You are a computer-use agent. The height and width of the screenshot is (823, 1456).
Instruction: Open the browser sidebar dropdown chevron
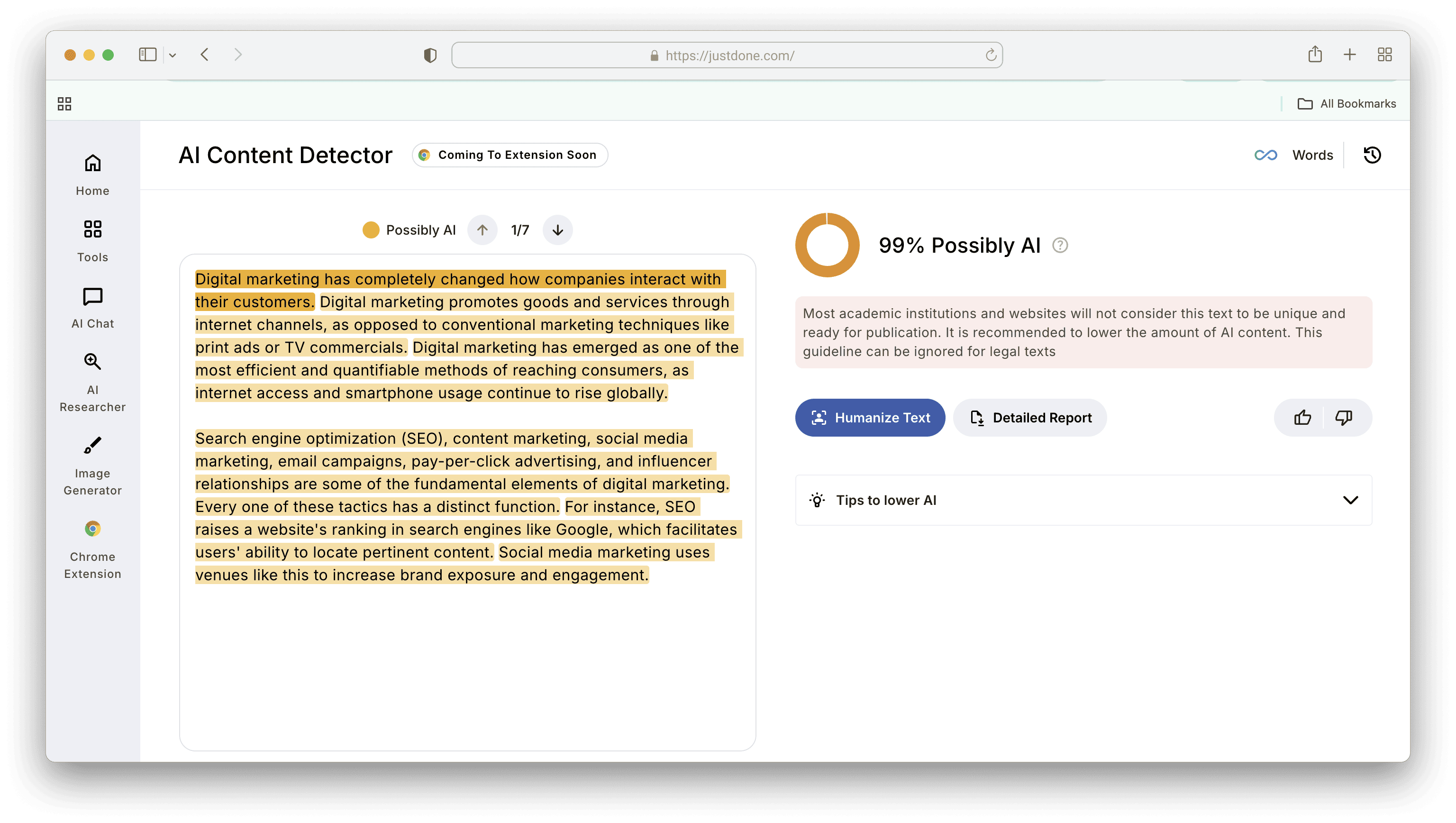click(173, 55)
